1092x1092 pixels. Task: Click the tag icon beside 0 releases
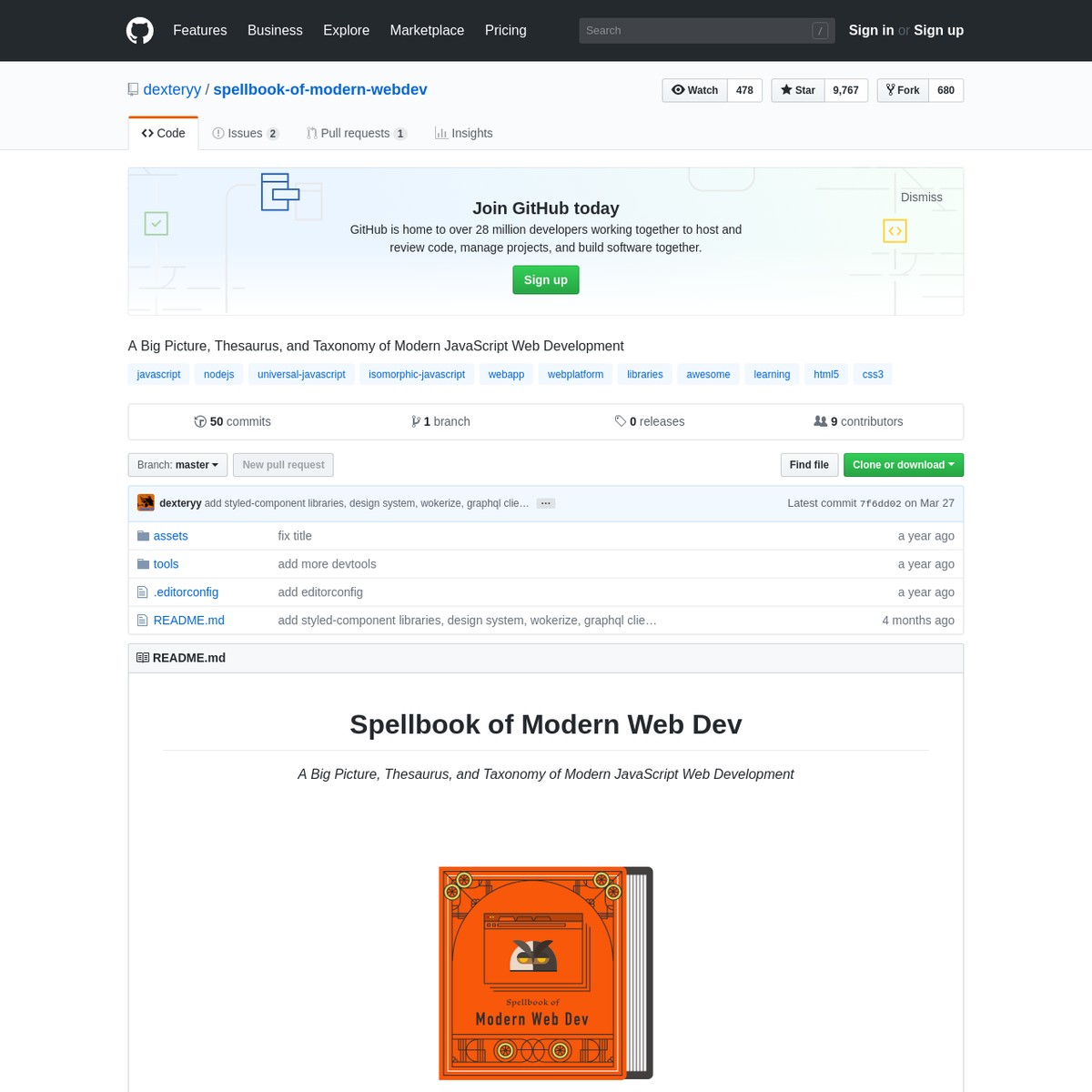tap(621, 421)
